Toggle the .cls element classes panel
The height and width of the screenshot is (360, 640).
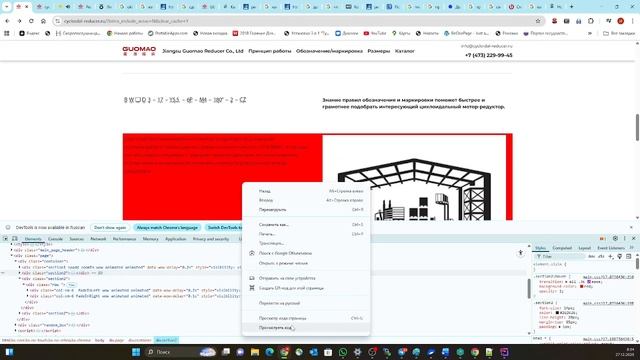pyautogui.click(x=601, y=256)
